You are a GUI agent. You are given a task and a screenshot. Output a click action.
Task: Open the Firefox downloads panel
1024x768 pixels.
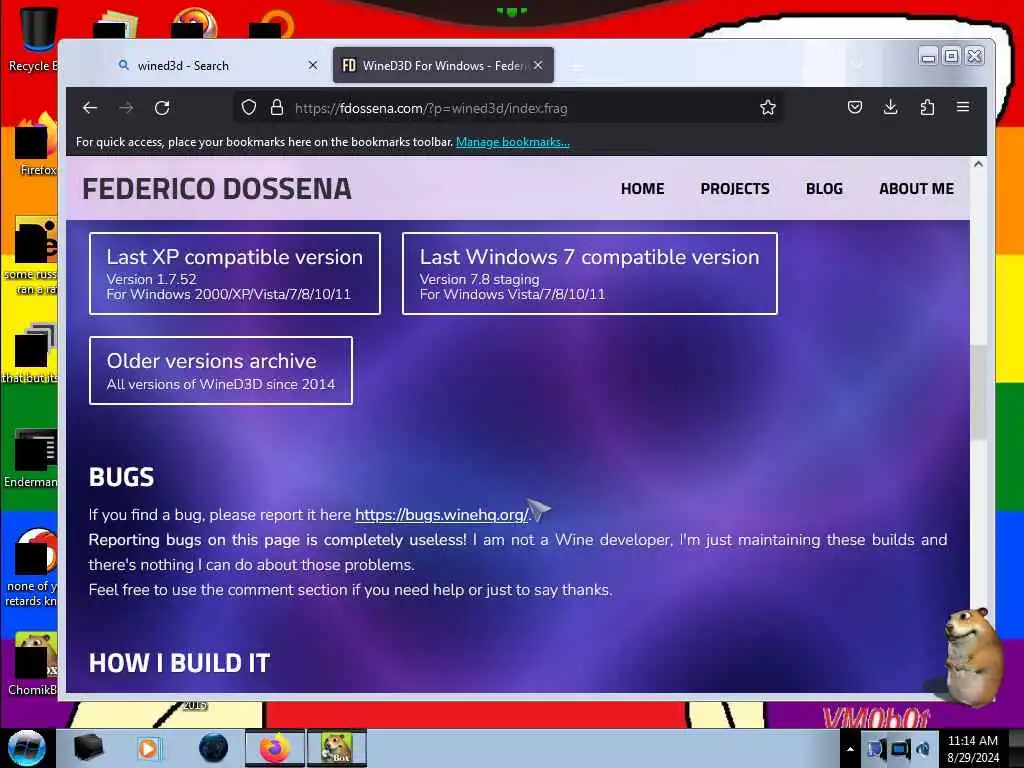(890, 107)
